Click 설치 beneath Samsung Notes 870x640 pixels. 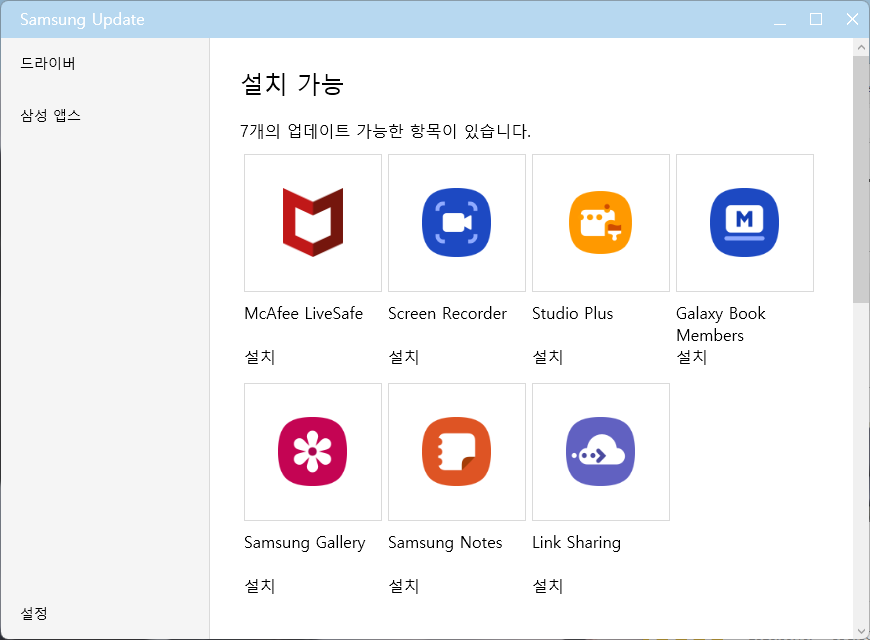click(x=403, y=586)
